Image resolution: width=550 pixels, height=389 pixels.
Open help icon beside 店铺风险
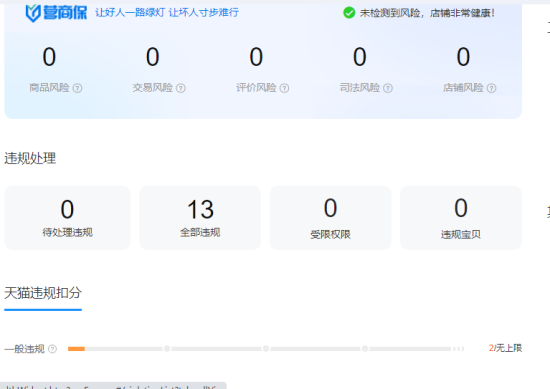(491, 88)
